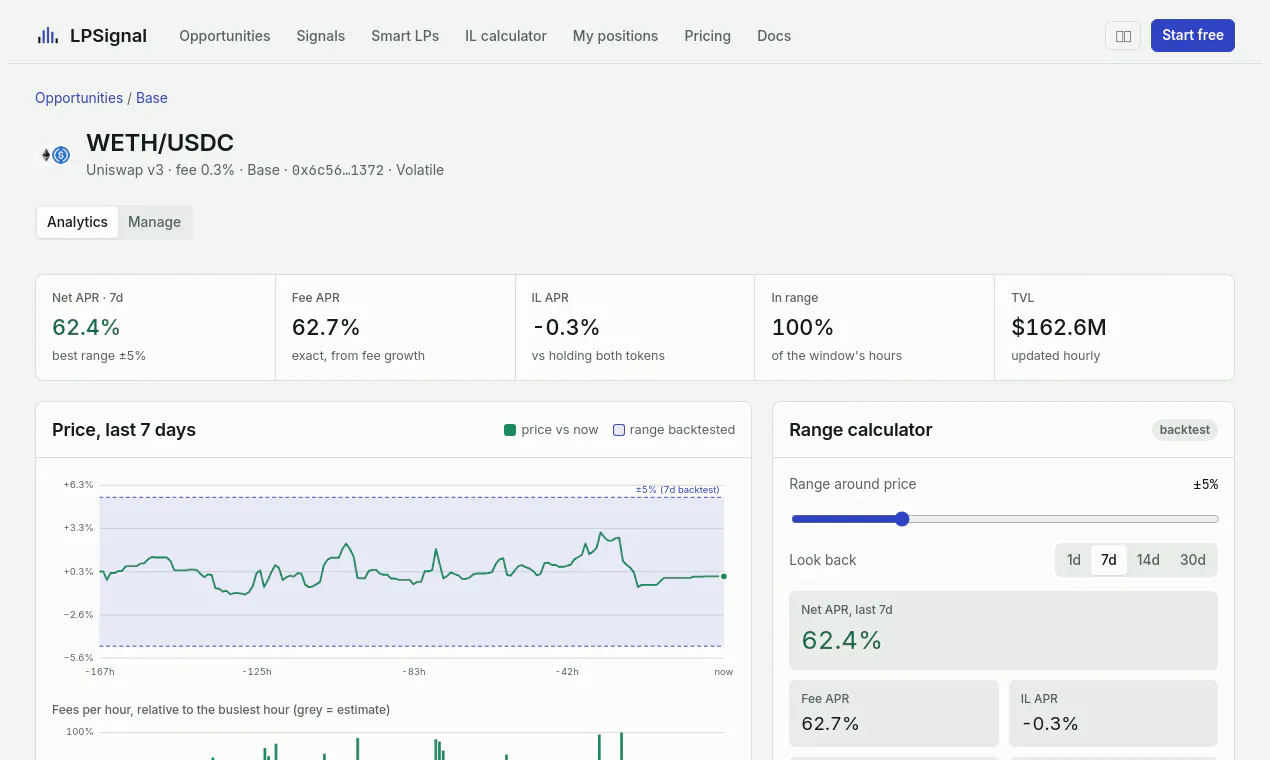Click the updated hourly caption under TVL
Viewport: 1270px width, 760px height.
coord(1056,356)
